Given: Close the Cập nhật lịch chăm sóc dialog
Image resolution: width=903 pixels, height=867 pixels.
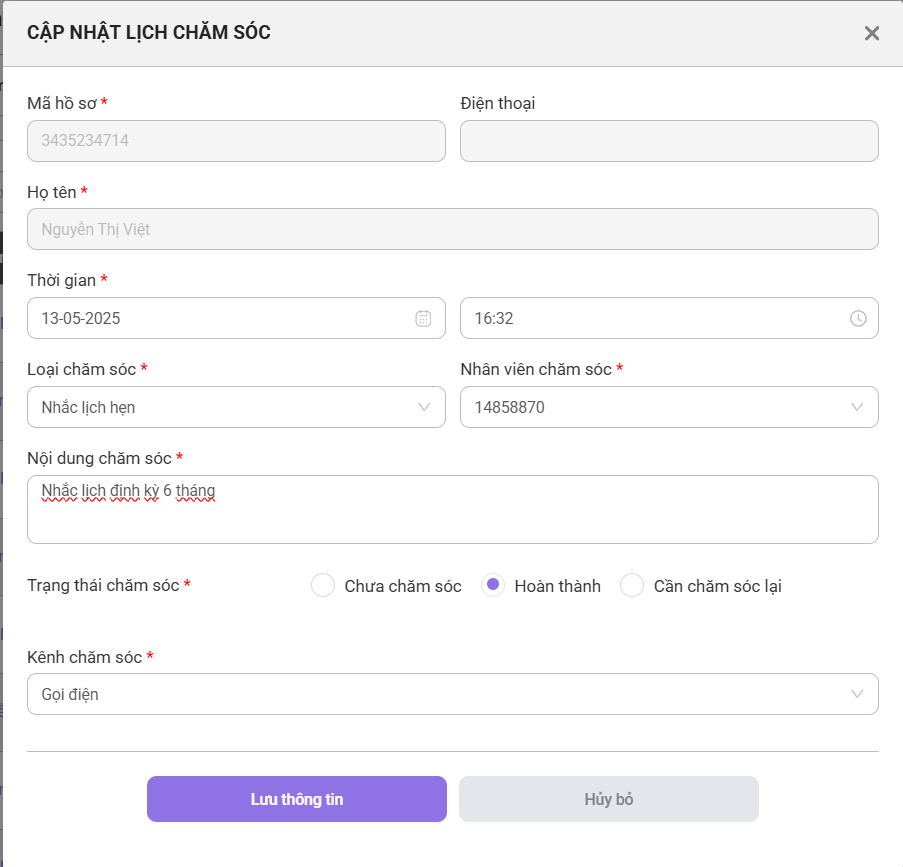Looking at the screenshot, I should pyautogui.click(x=871, y=33).
